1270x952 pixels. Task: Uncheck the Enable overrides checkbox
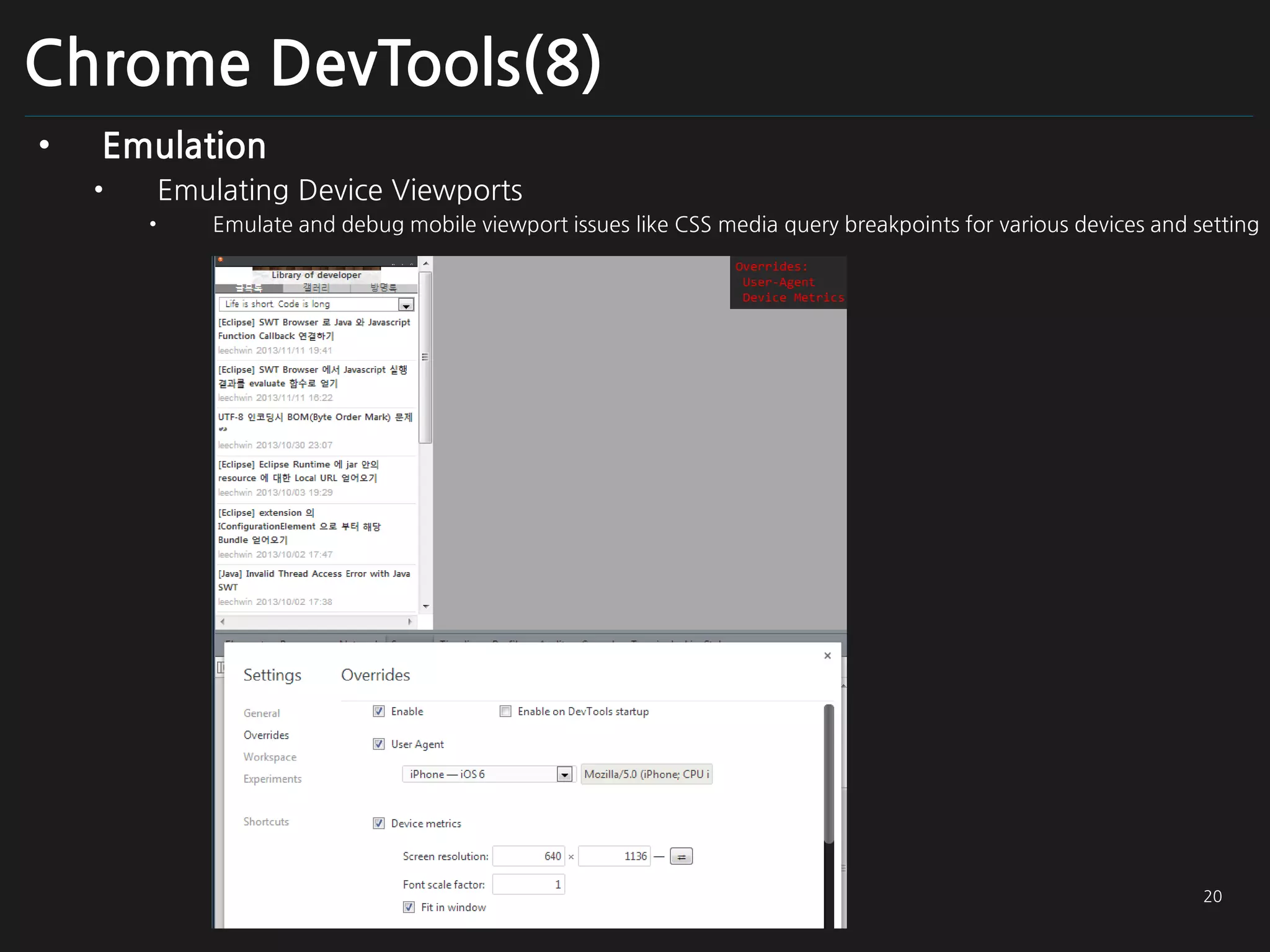[378, 712]
